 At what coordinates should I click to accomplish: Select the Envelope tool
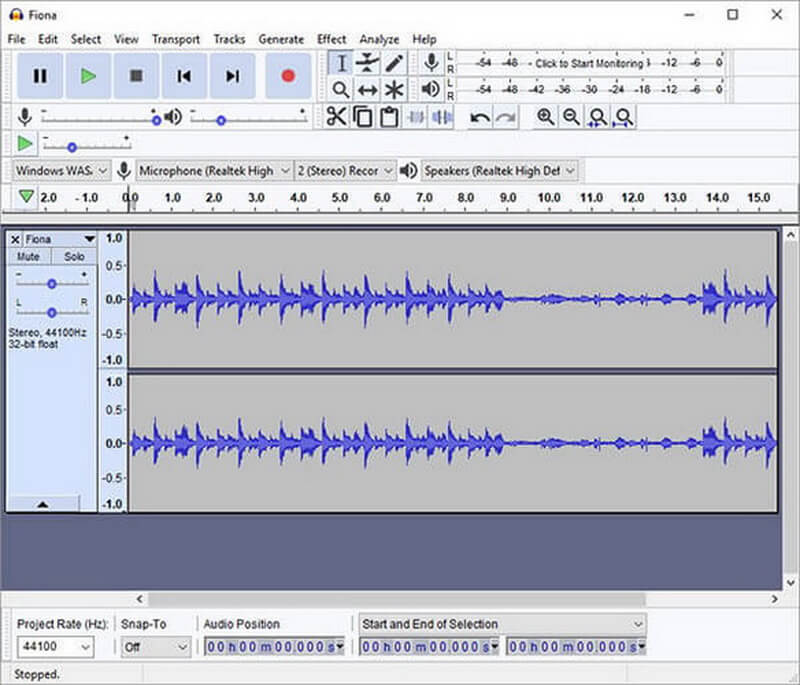tap(367, 63)
